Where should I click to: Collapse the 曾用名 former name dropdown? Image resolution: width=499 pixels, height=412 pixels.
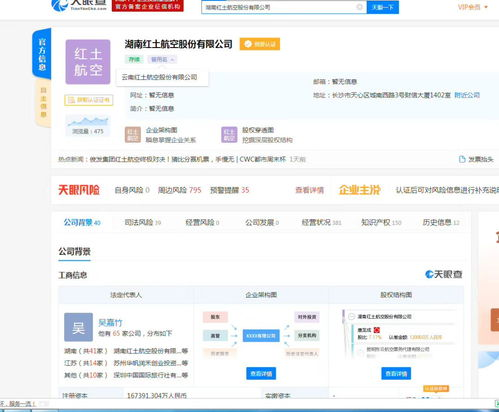click(162, 60)
